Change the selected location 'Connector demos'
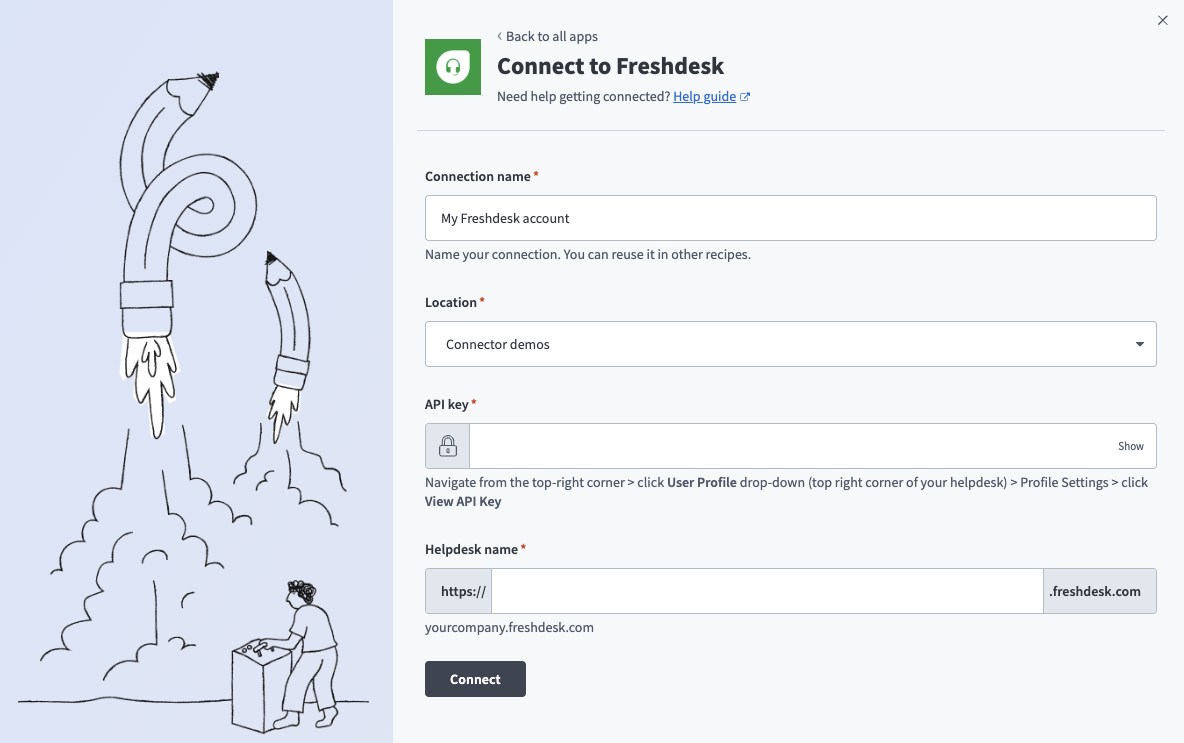1184x743 pixels. pyautogui.click(x=790, y=343)
